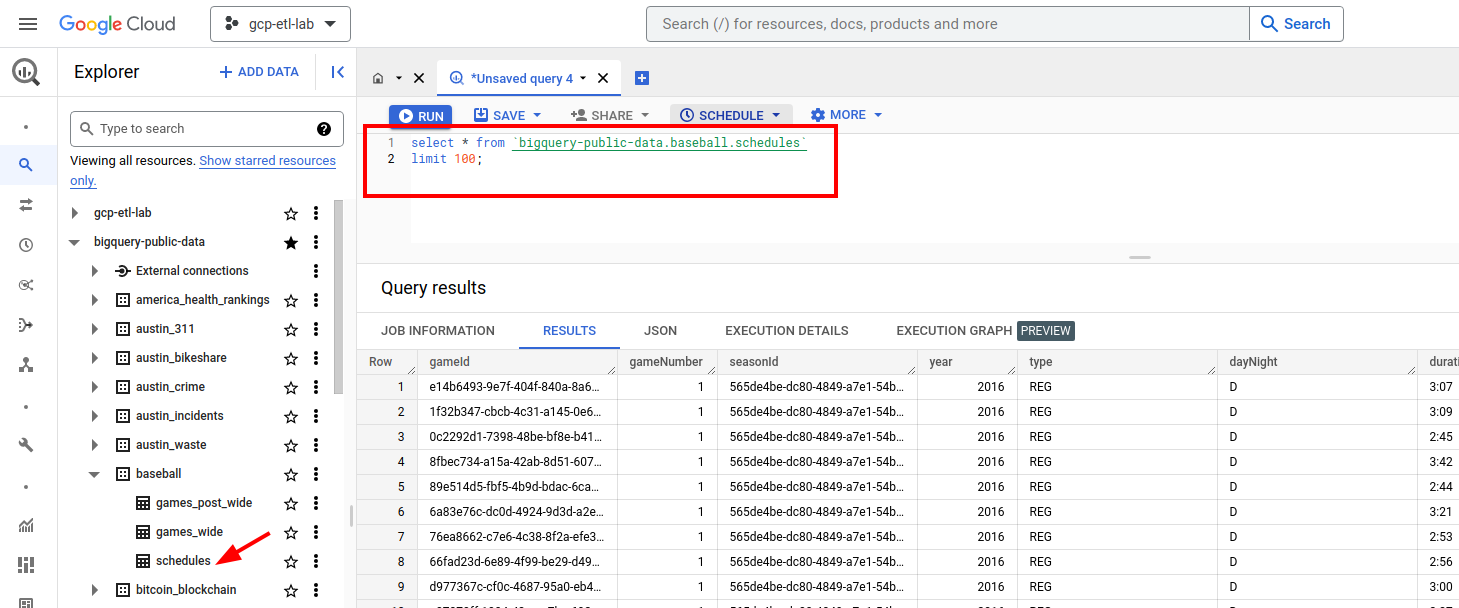Open Data transfers icon in sidebar
This screenshot has height=608, width=1459.
[x=26, y=204]
